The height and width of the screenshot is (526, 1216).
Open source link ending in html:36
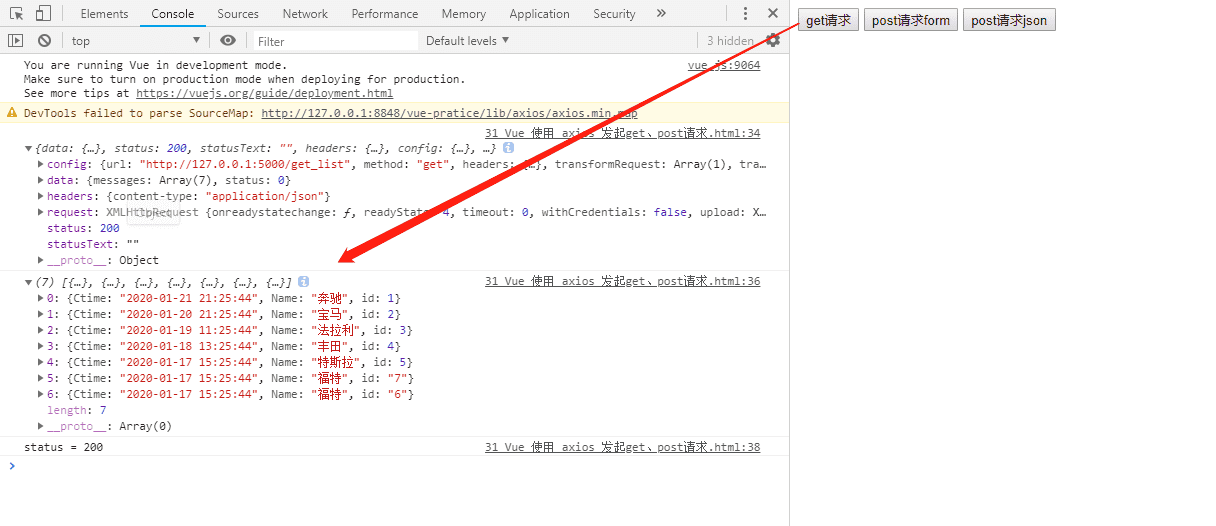[622, 282]
